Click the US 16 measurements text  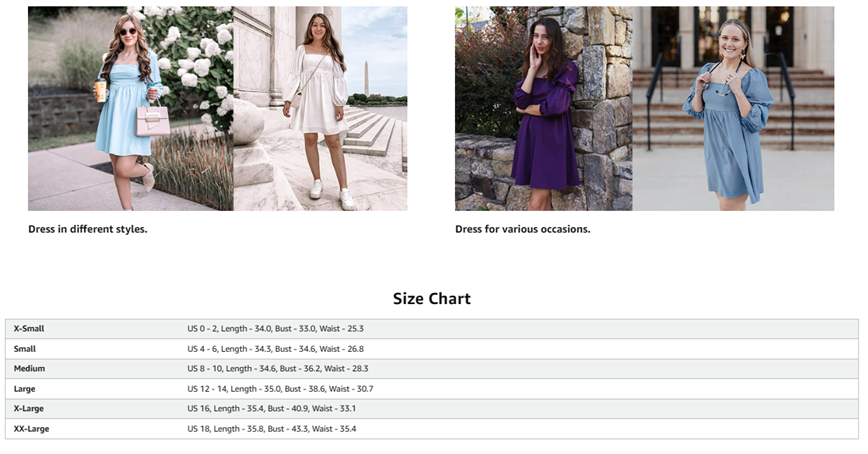(x=271, y=409)
